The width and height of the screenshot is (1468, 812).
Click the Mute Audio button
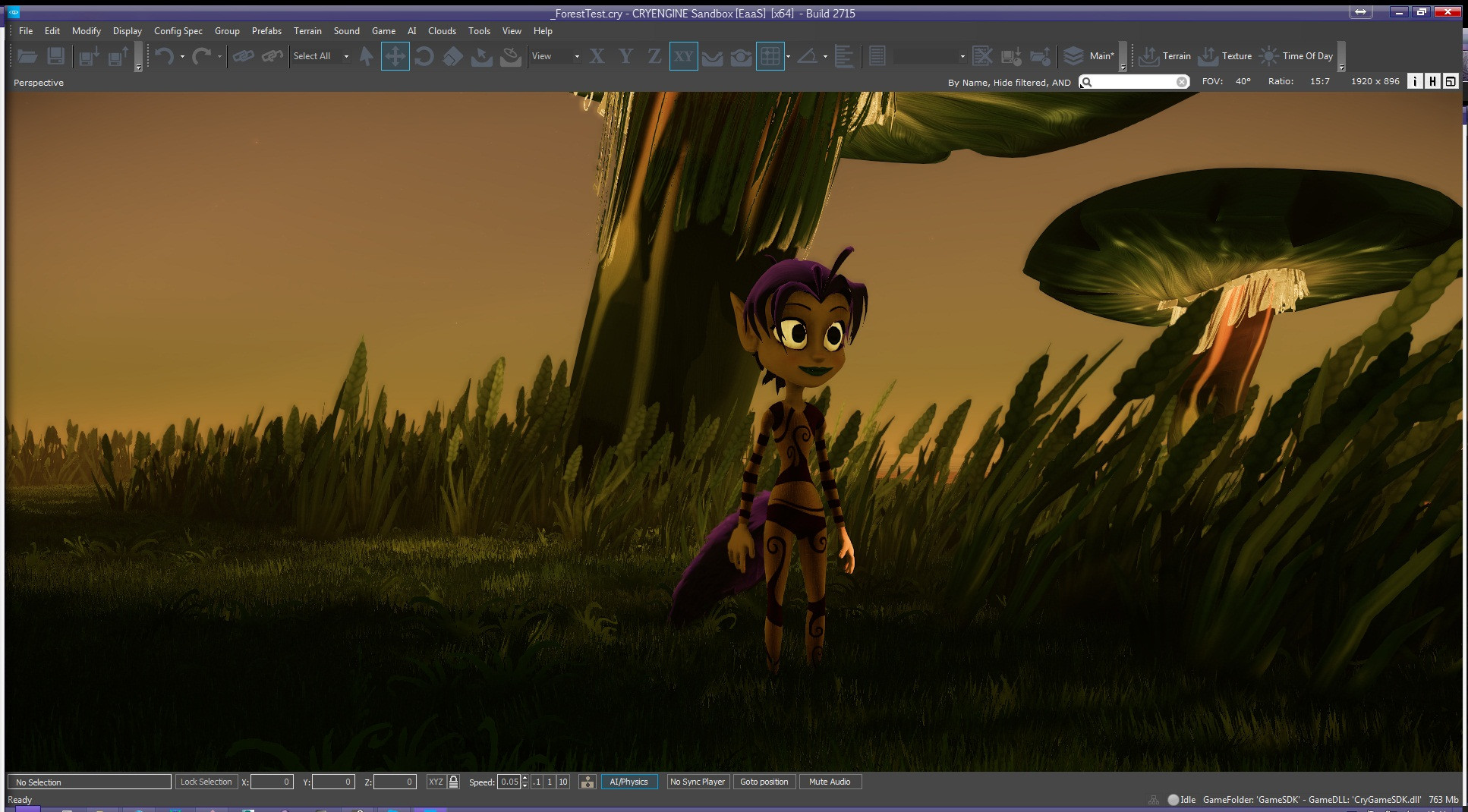pos(830,782)
